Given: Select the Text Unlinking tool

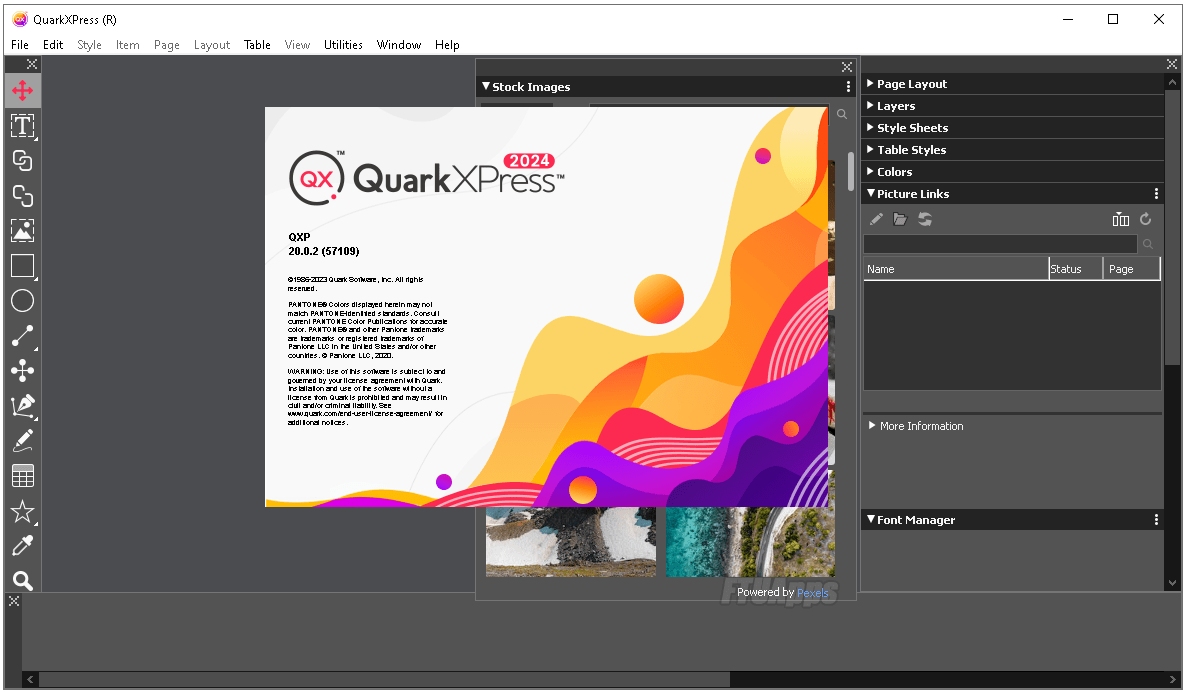Looking at the screenshot, I should tap(23, 196).
